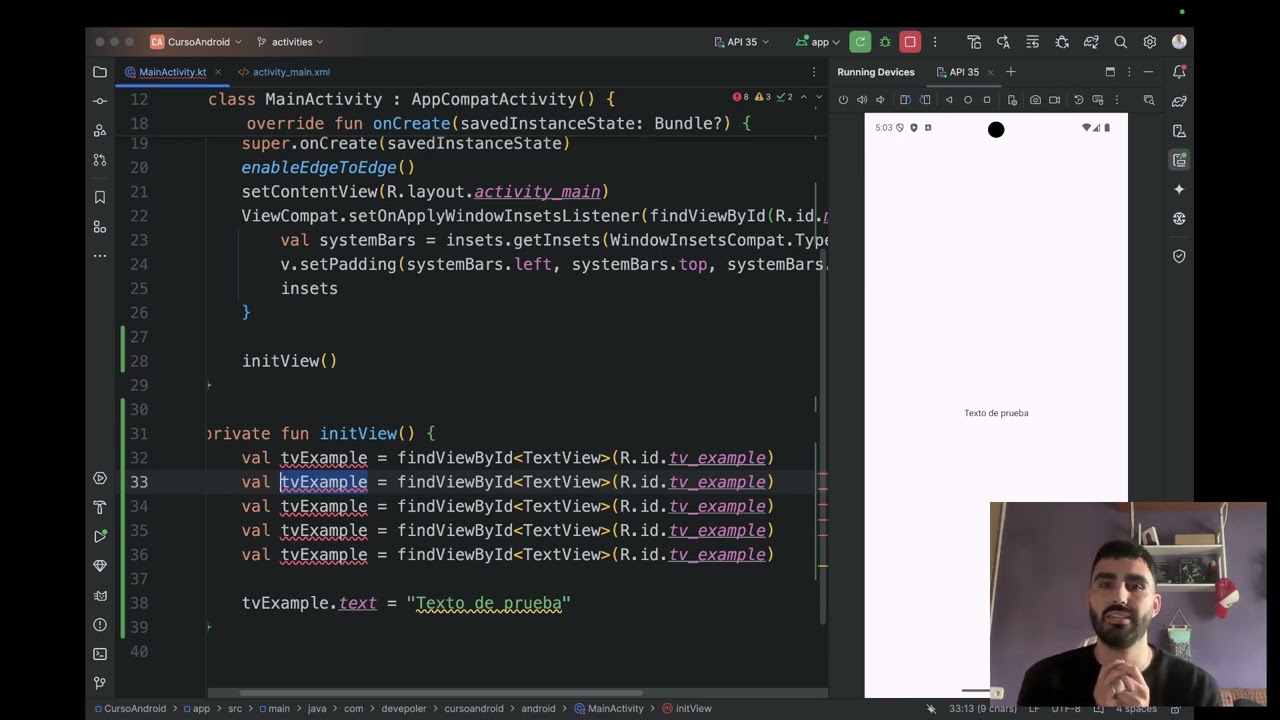
Task: Start emulator screen recording
Action: click(x=1054, y=100)
